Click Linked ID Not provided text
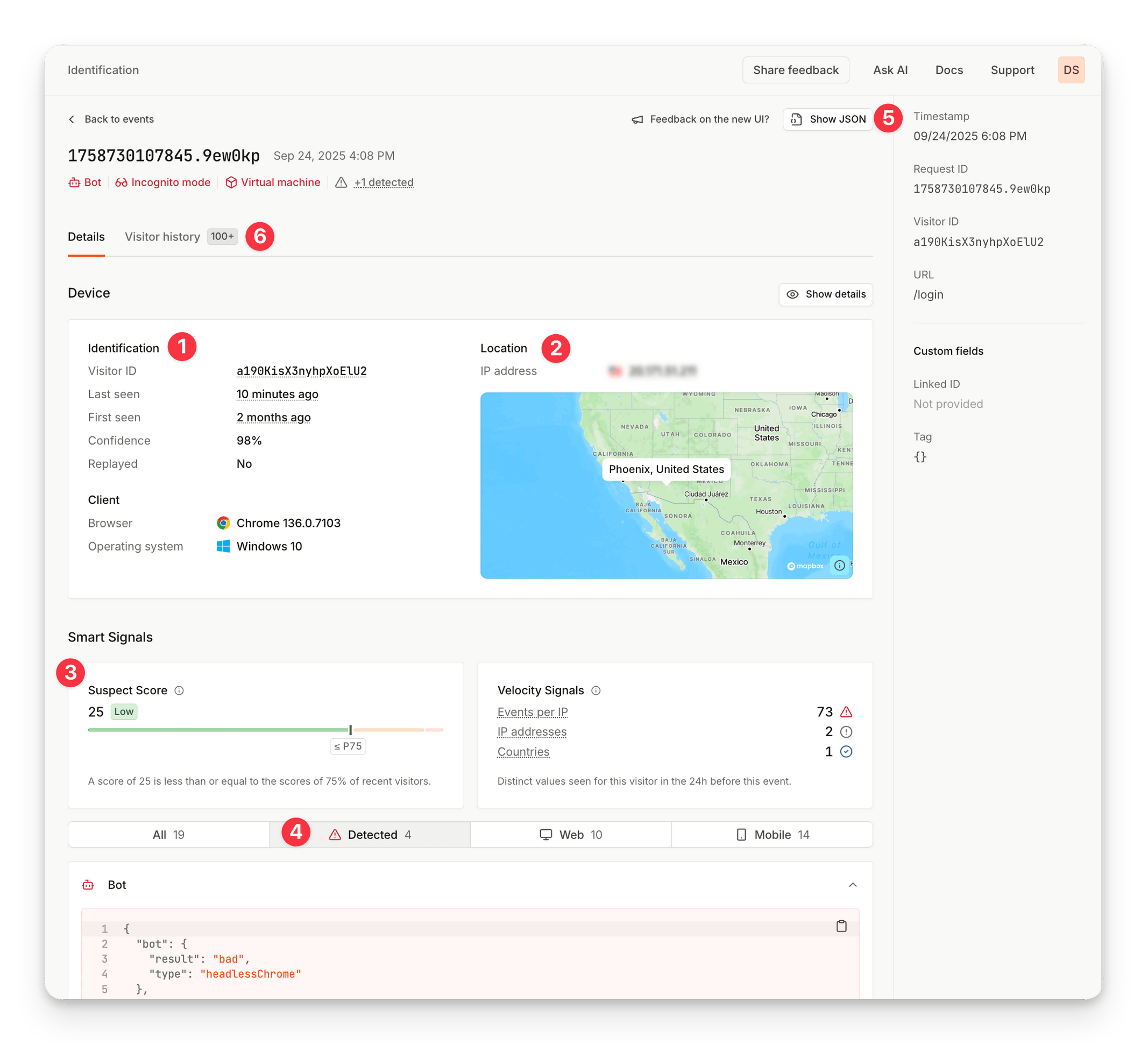The image size is (1148, 1044). point(948,404)
